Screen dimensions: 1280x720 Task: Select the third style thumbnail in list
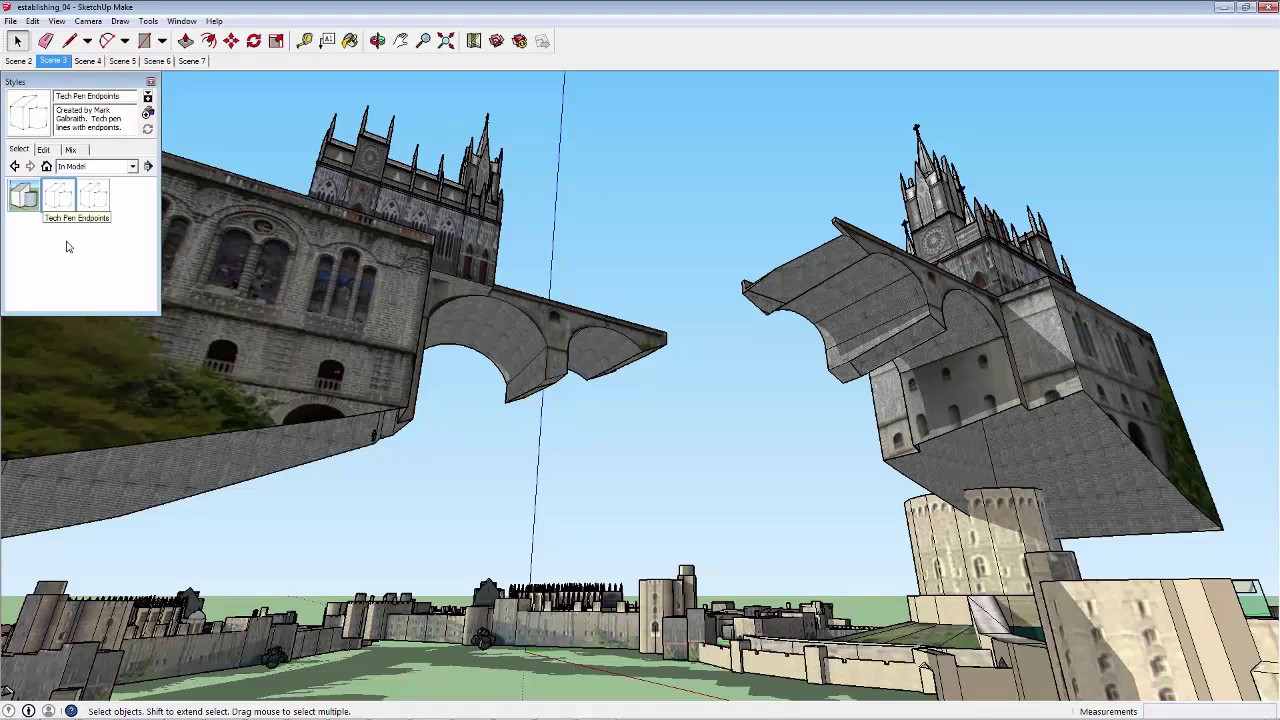tap(94, 196)
